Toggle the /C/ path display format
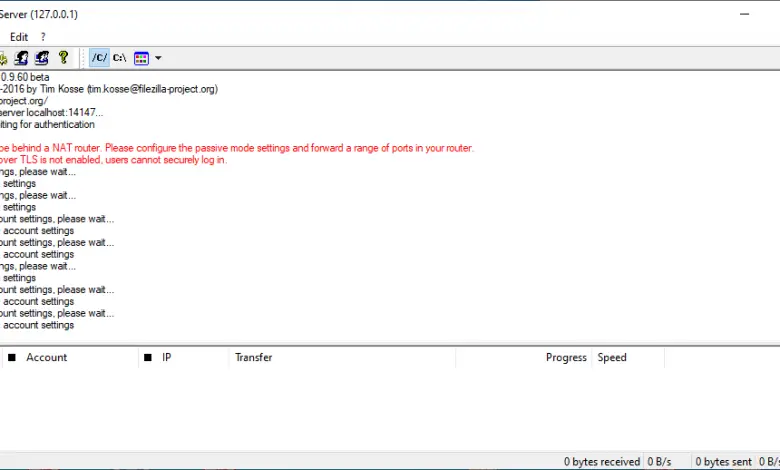 [99, 58]
